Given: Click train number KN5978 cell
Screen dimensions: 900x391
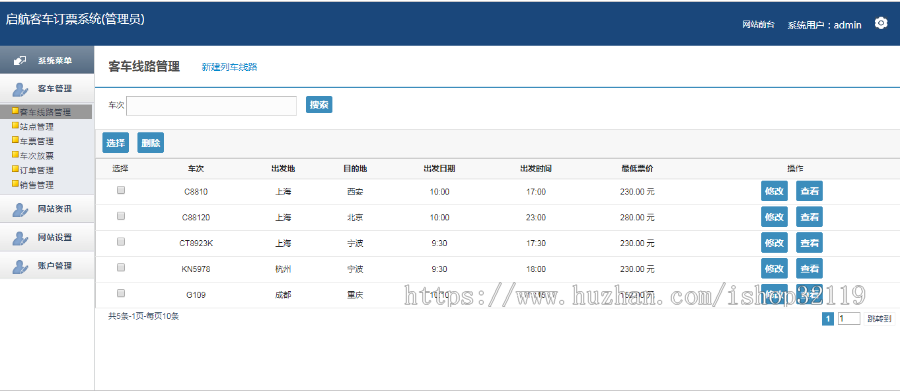Looking at the screenshot, I should [x=196, y=269].
